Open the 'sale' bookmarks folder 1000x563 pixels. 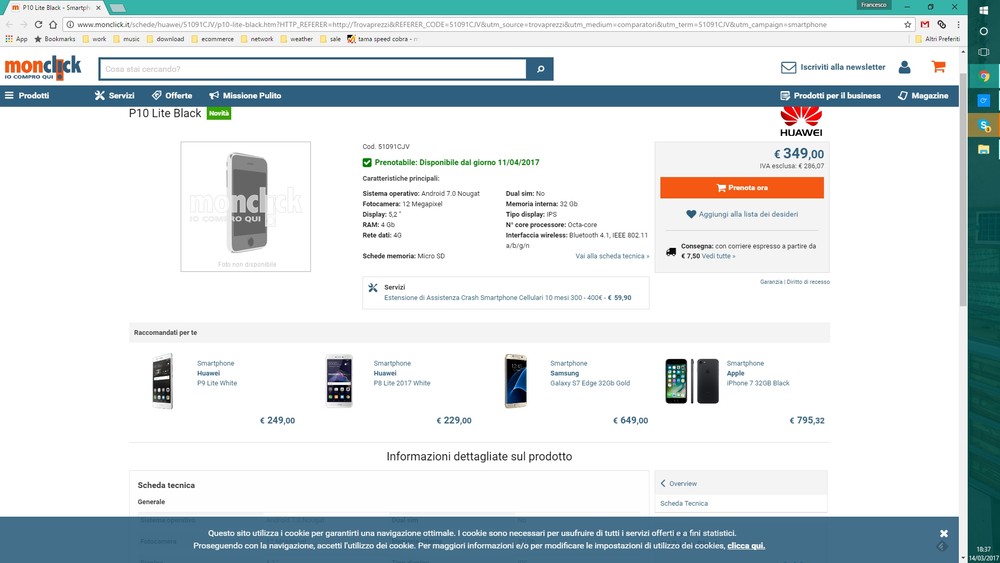(x=330, y=39)
